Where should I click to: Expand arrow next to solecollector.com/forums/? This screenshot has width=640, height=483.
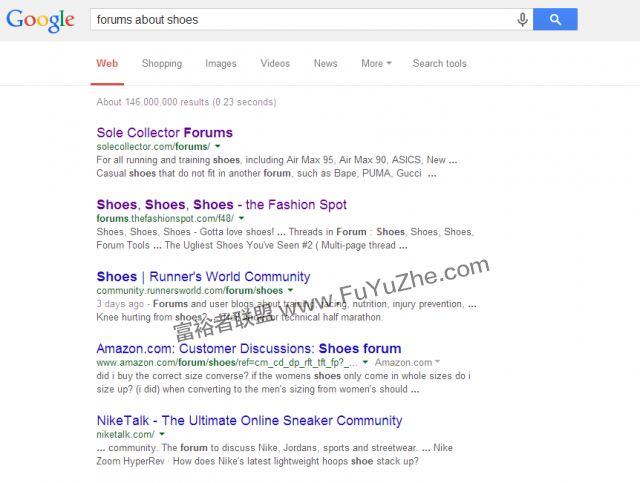pyautogui.click(x=218, y=146)
